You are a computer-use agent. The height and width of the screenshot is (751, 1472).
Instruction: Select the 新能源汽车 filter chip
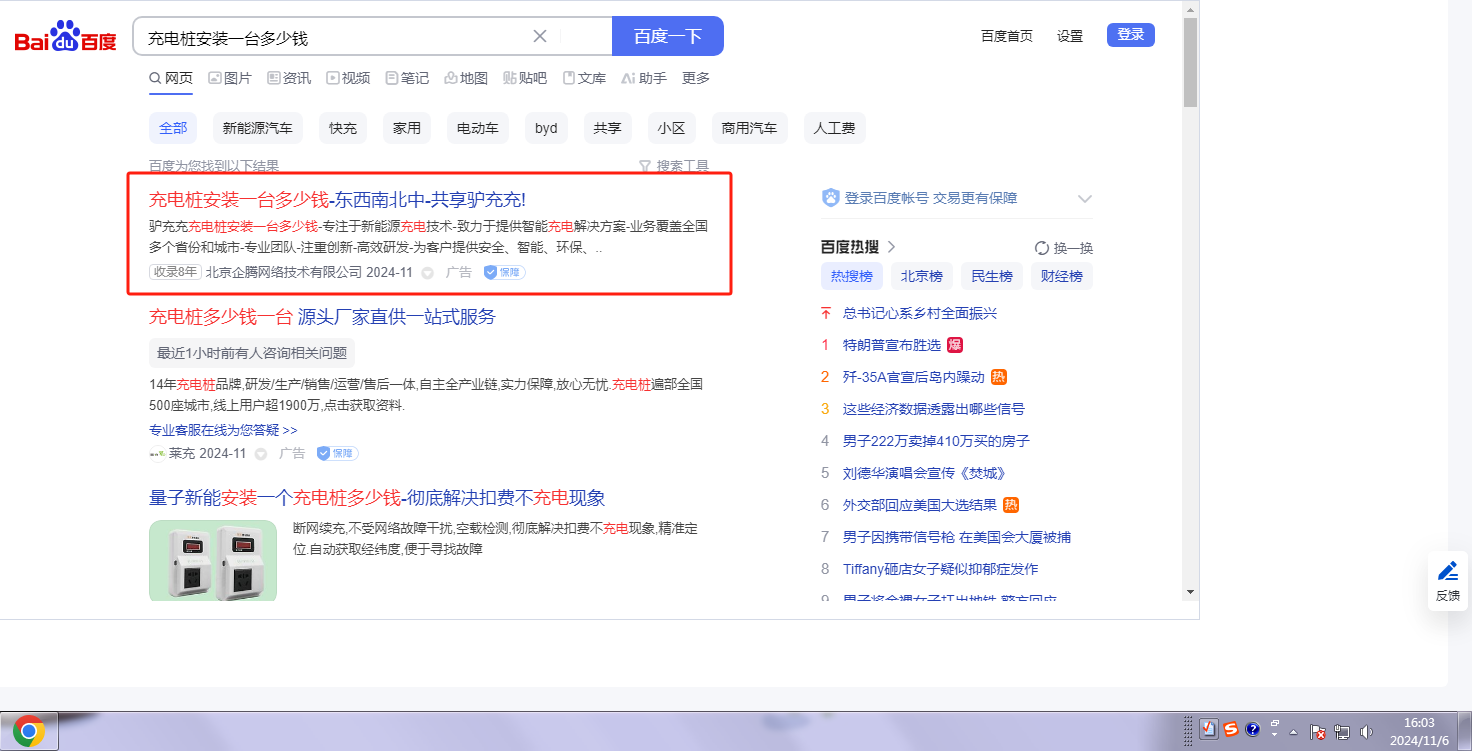click(x=257, y=128)
